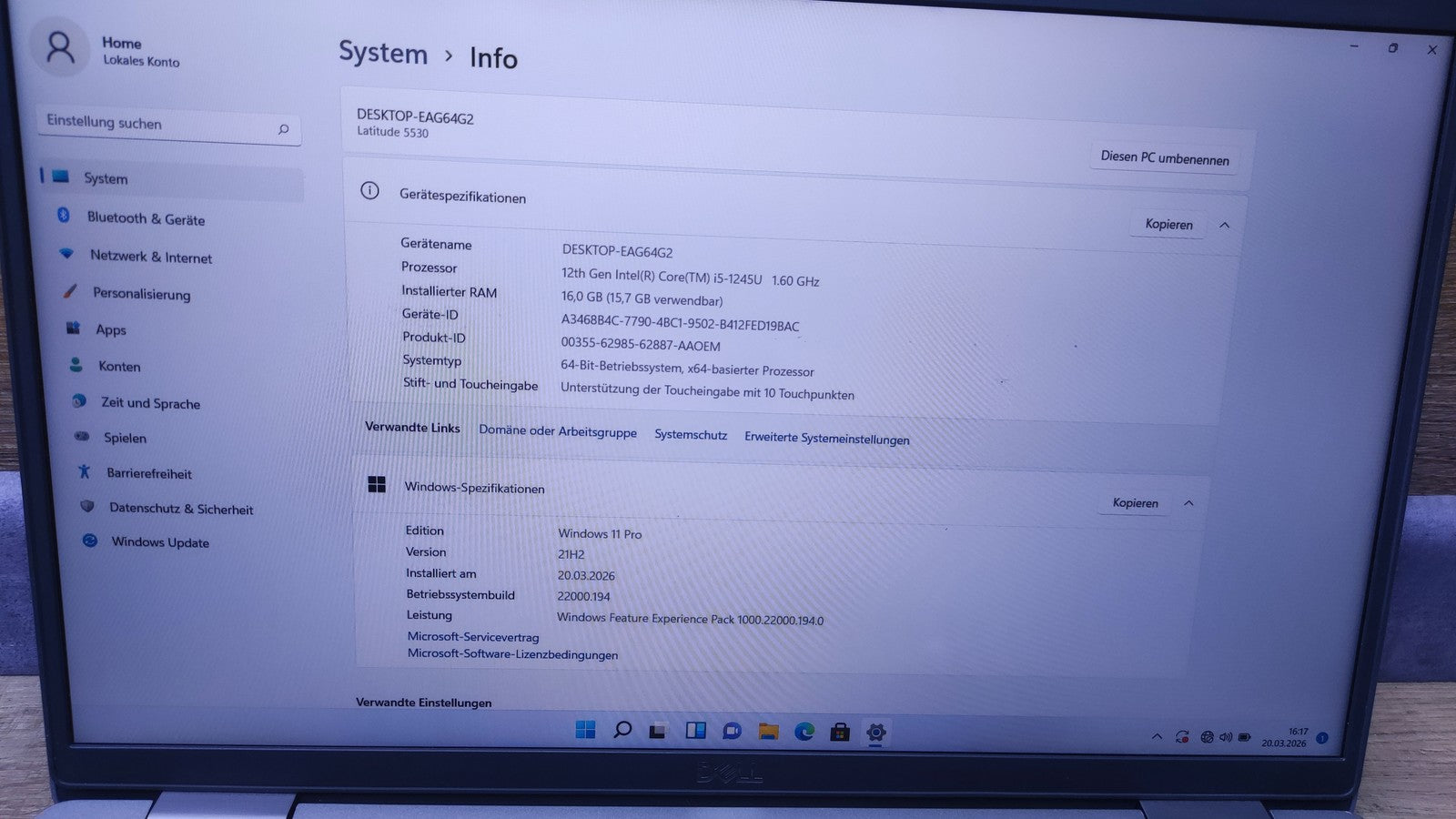Click the Edition value Windows 11 Pro

coord(600,533)
